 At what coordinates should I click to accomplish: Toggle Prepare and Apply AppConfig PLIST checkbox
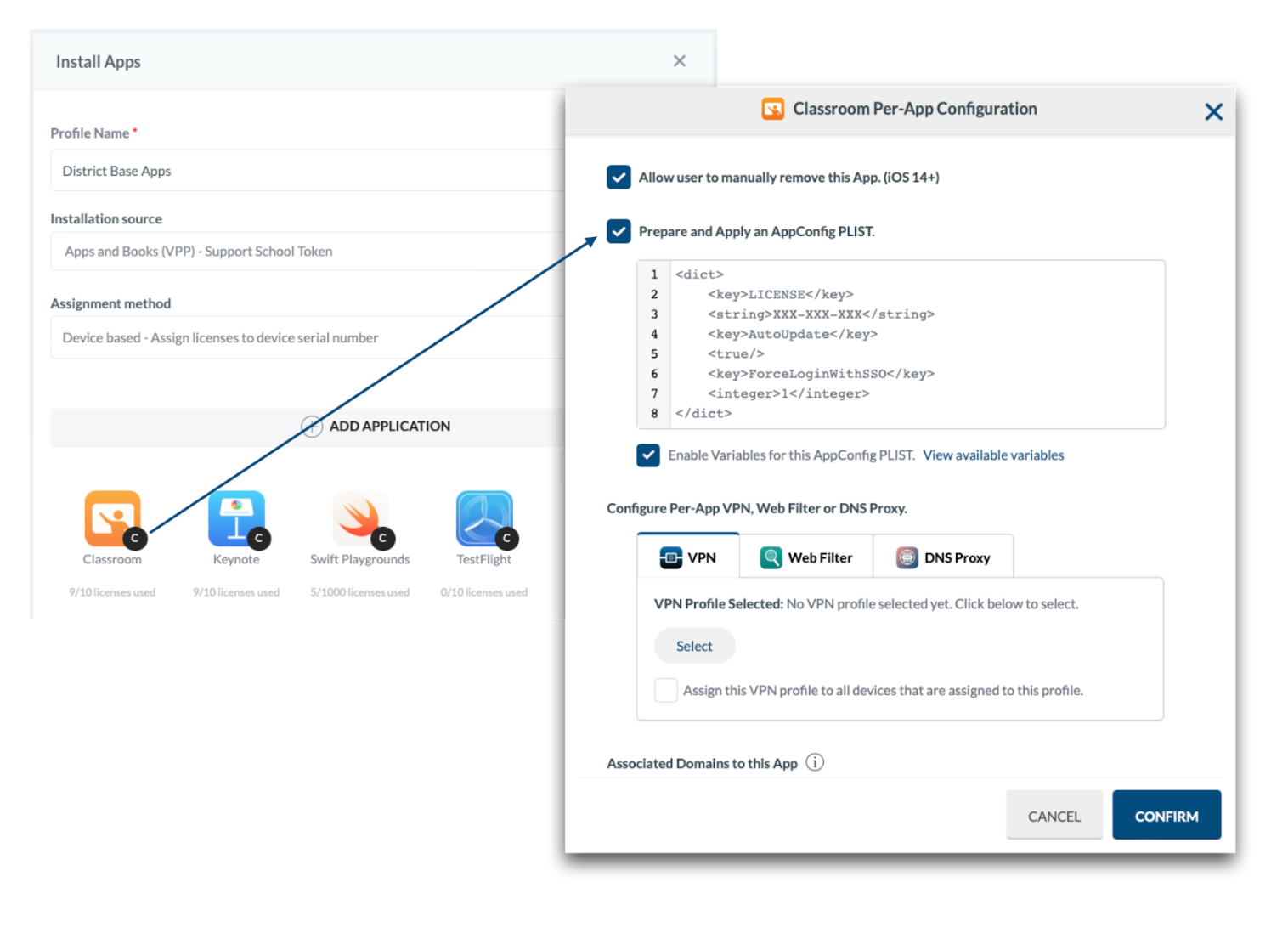click(x=619, y=231)
